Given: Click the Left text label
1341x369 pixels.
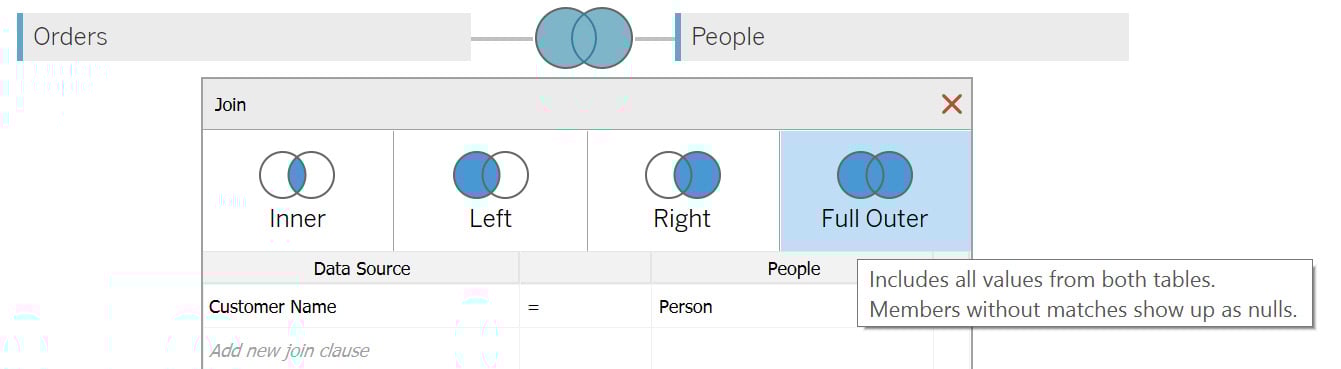Looking at the screenshot, I should (x=490, y=219).
